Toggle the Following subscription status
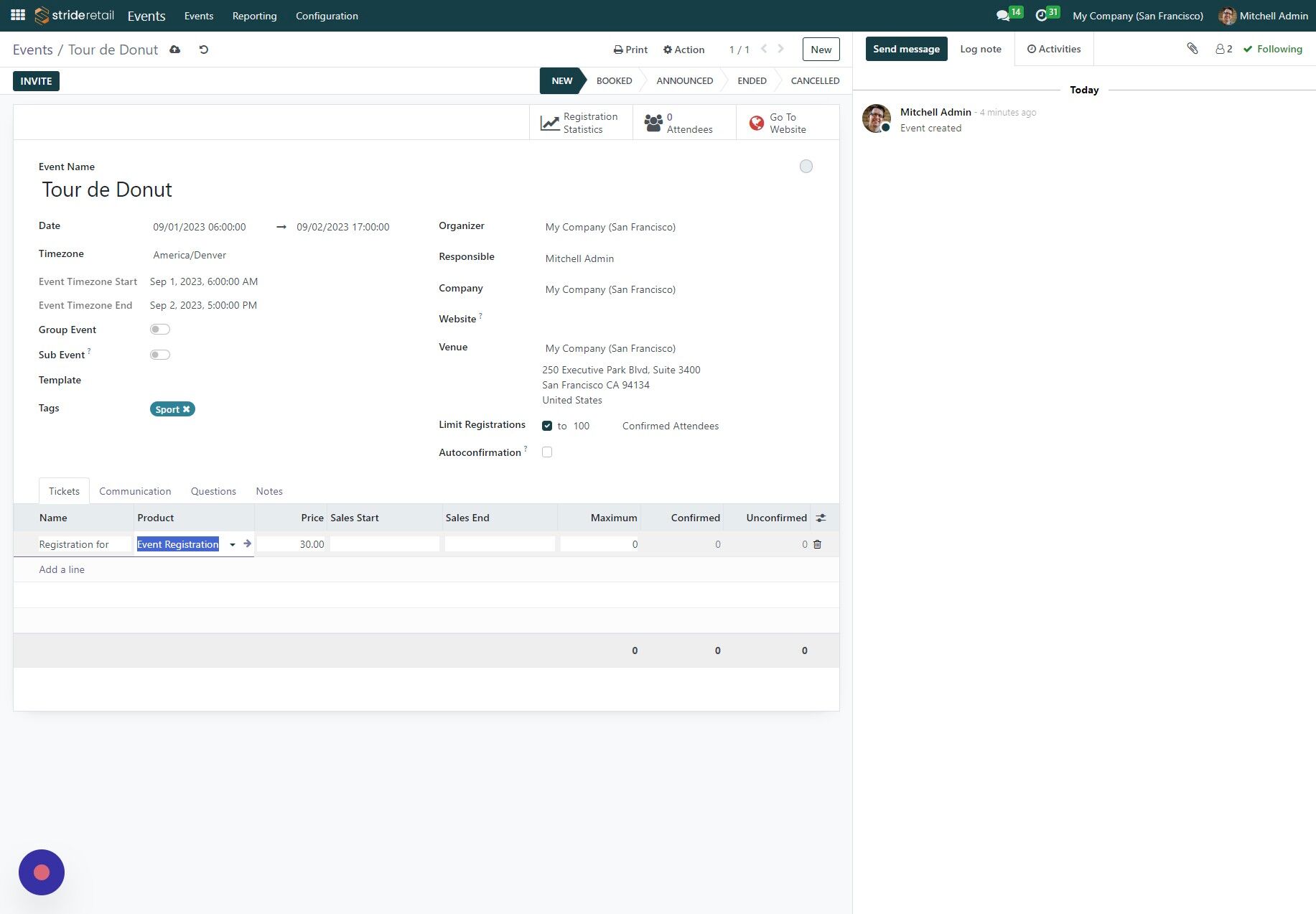The height and width of the screenshot is (914, 1316). click(1273, 49)
